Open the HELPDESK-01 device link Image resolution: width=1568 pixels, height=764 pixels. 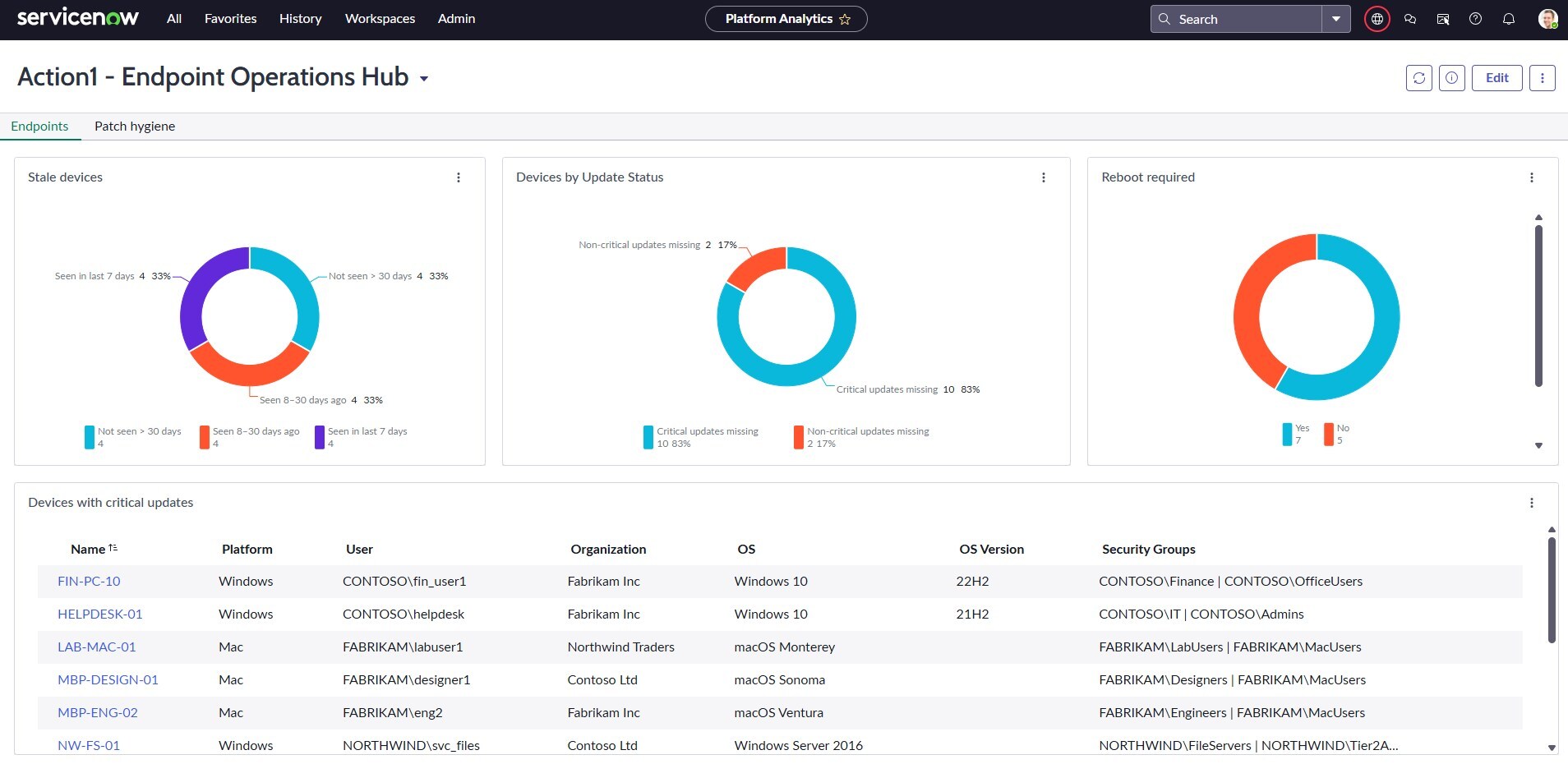[x=100, y=614]
